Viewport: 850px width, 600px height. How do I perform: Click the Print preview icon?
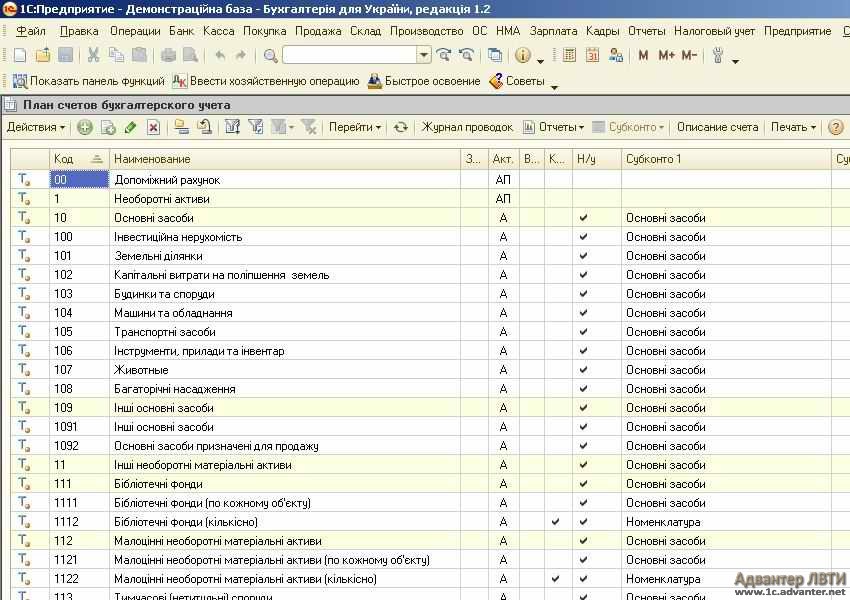(x=190, y=55)
